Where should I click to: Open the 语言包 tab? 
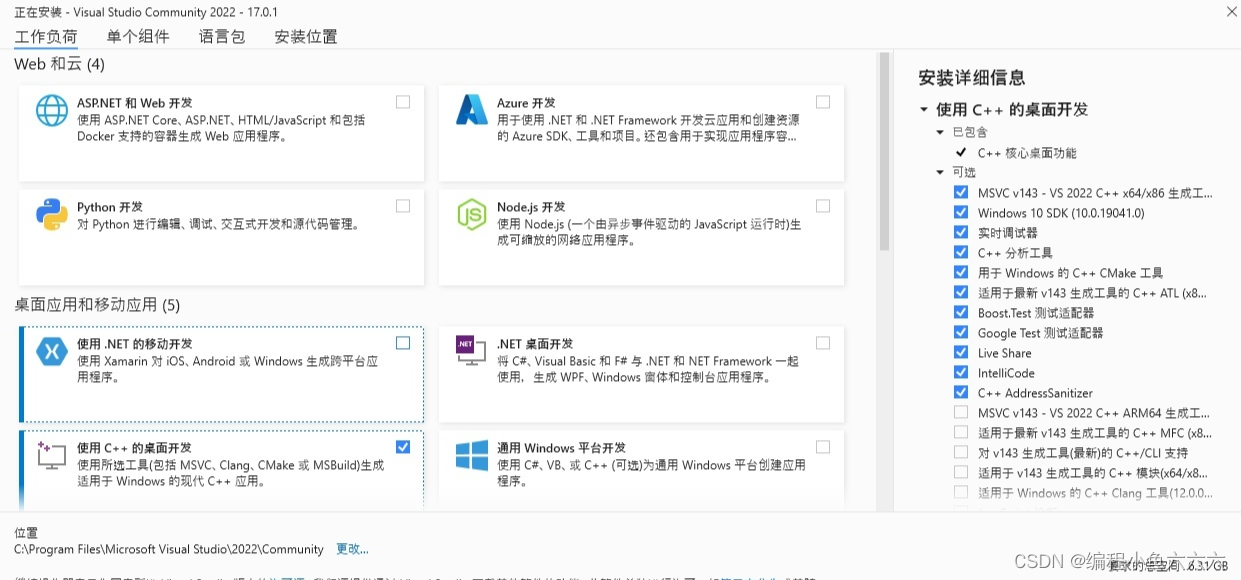(222, 36)
